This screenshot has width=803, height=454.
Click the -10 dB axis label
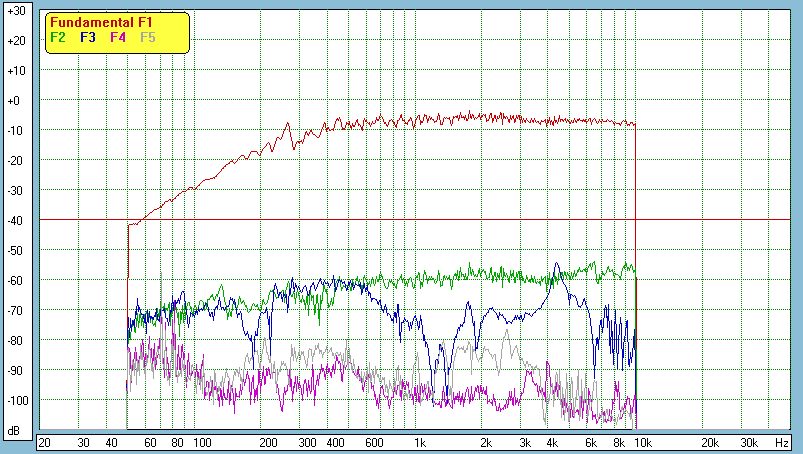point(15,131)
